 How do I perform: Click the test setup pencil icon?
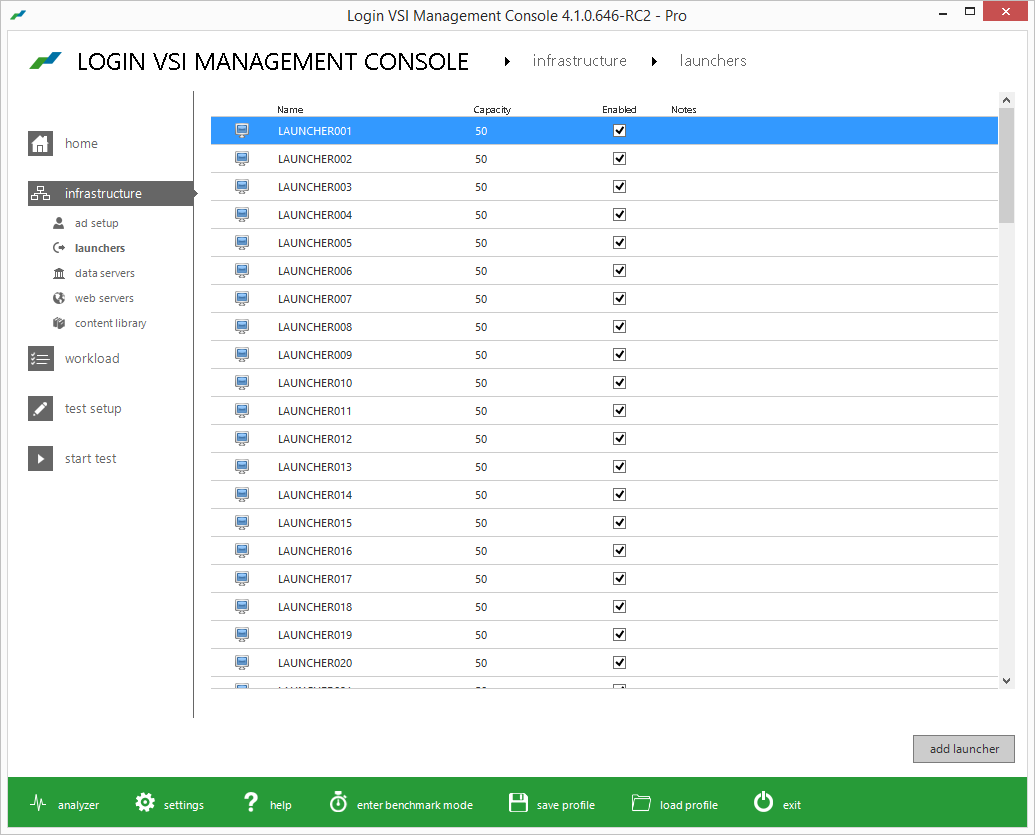[x=40, y=409]
